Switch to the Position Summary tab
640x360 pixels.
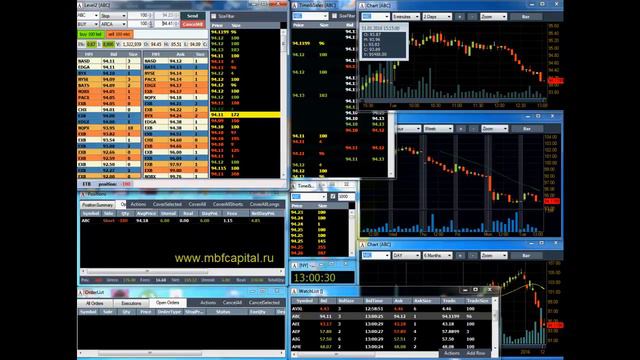coord(97,204)
